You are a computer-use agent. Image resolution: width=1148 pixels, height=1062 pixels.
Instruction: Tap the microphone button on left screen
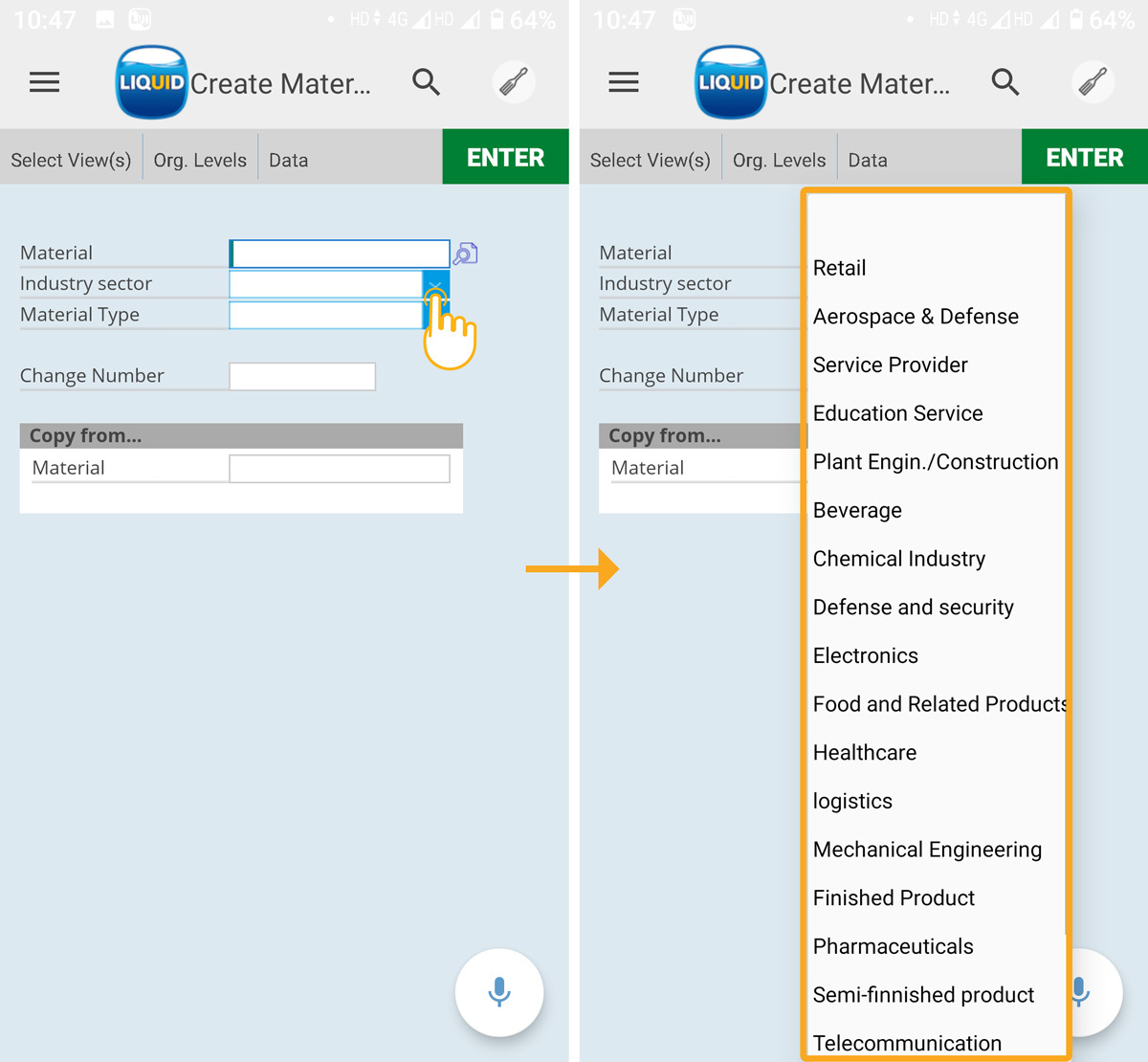point(499,992)
